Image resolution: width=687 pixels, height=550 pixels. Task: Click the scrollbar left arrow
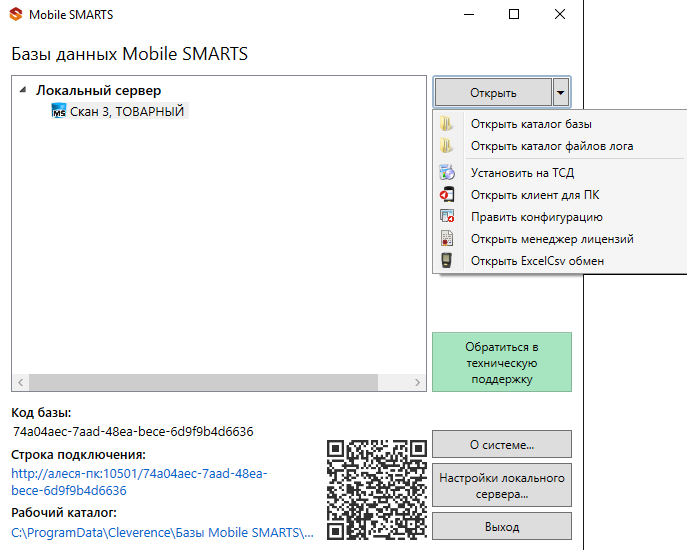tap(21, 382)
